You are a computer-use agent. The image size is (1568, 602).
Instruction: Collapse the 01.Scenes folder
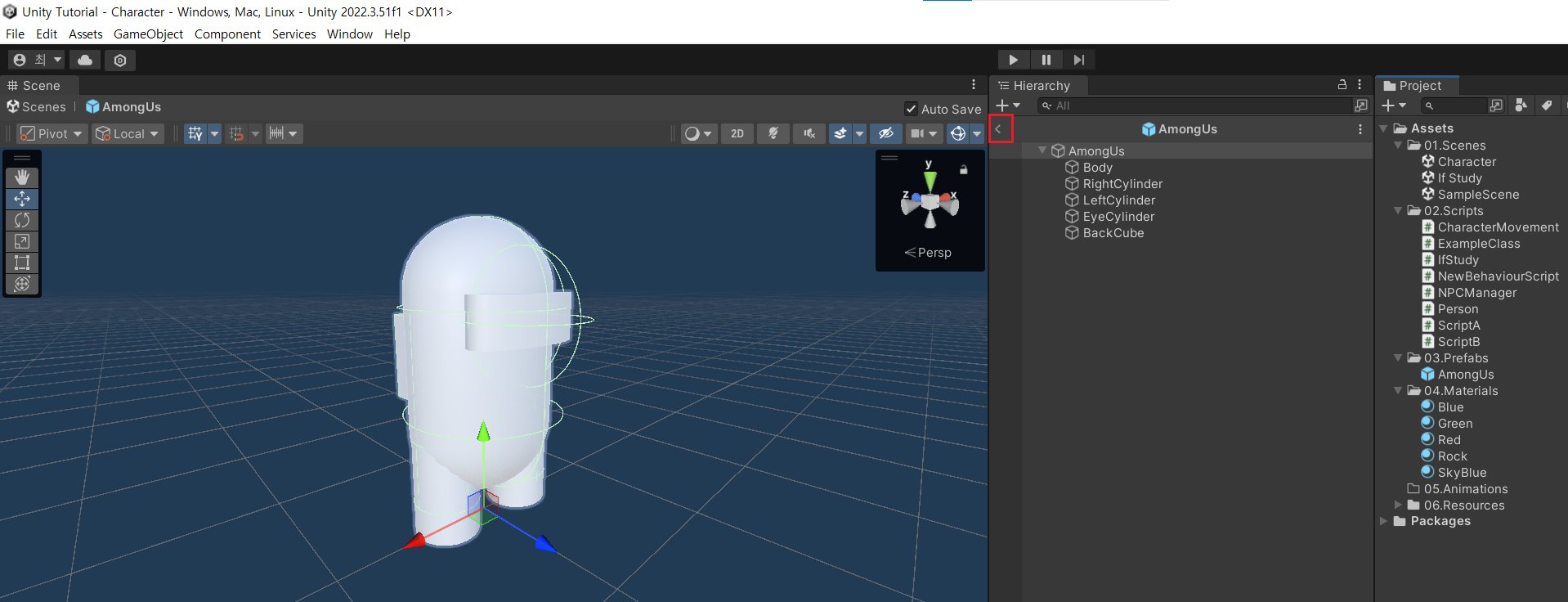1398,145
